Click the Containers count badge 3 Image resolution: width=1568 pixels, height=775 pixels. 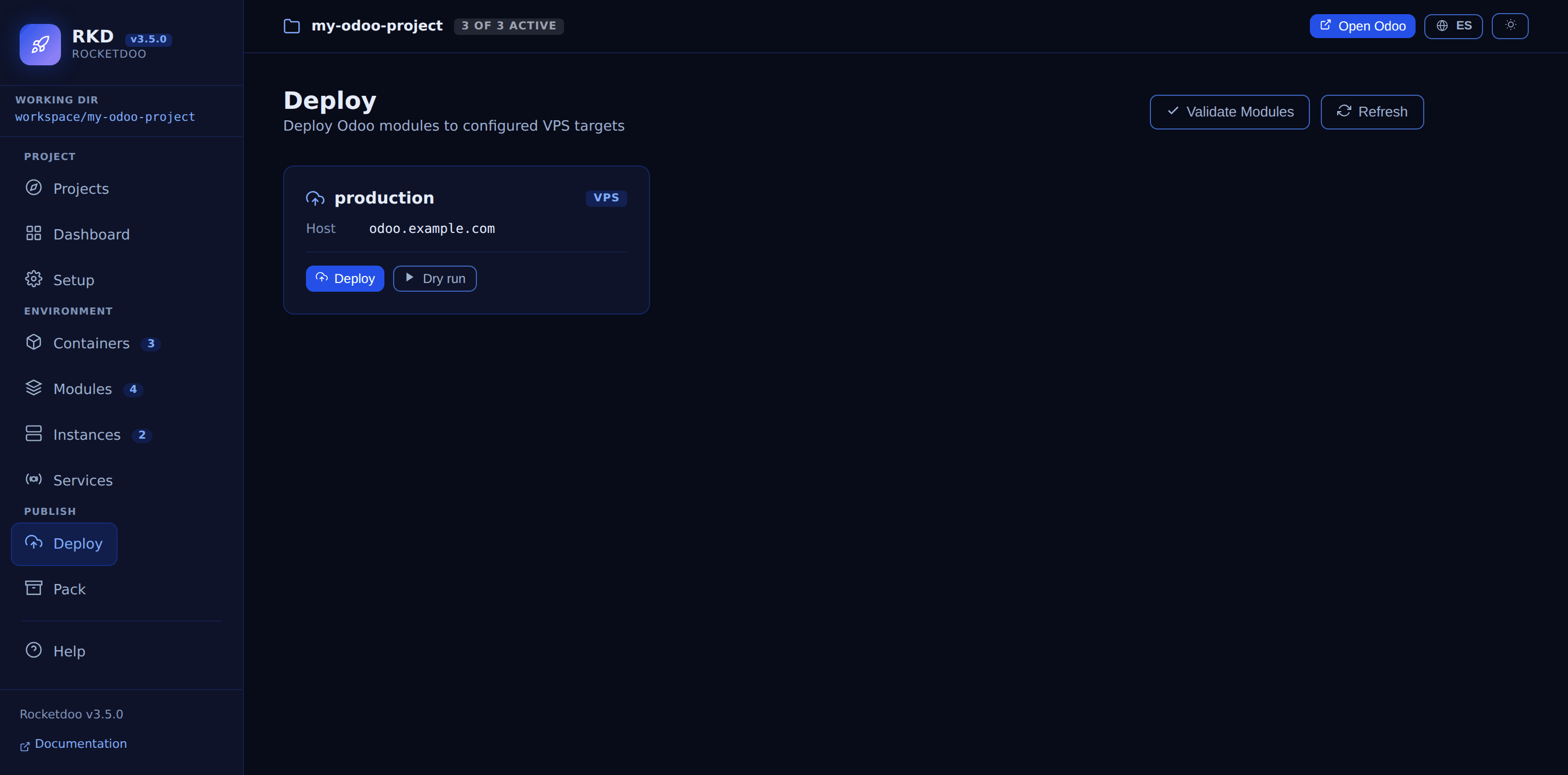(x=150, y=344)
